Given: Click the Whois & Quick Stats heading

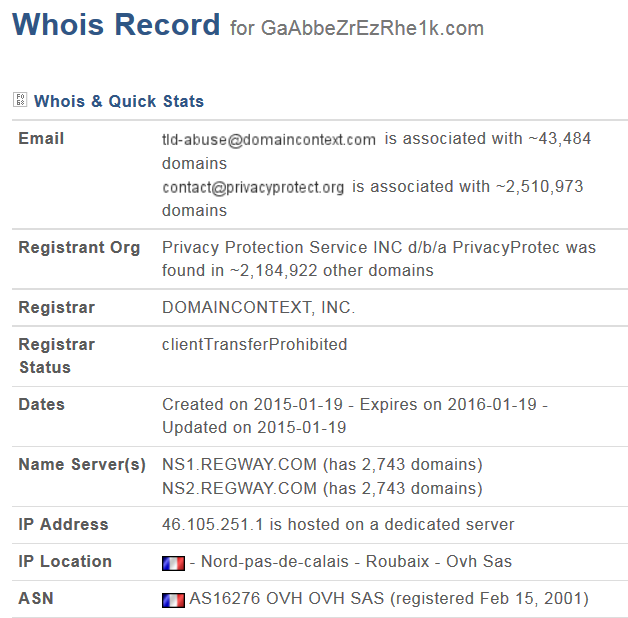Looking at the screenshot, I should [119, 101].
